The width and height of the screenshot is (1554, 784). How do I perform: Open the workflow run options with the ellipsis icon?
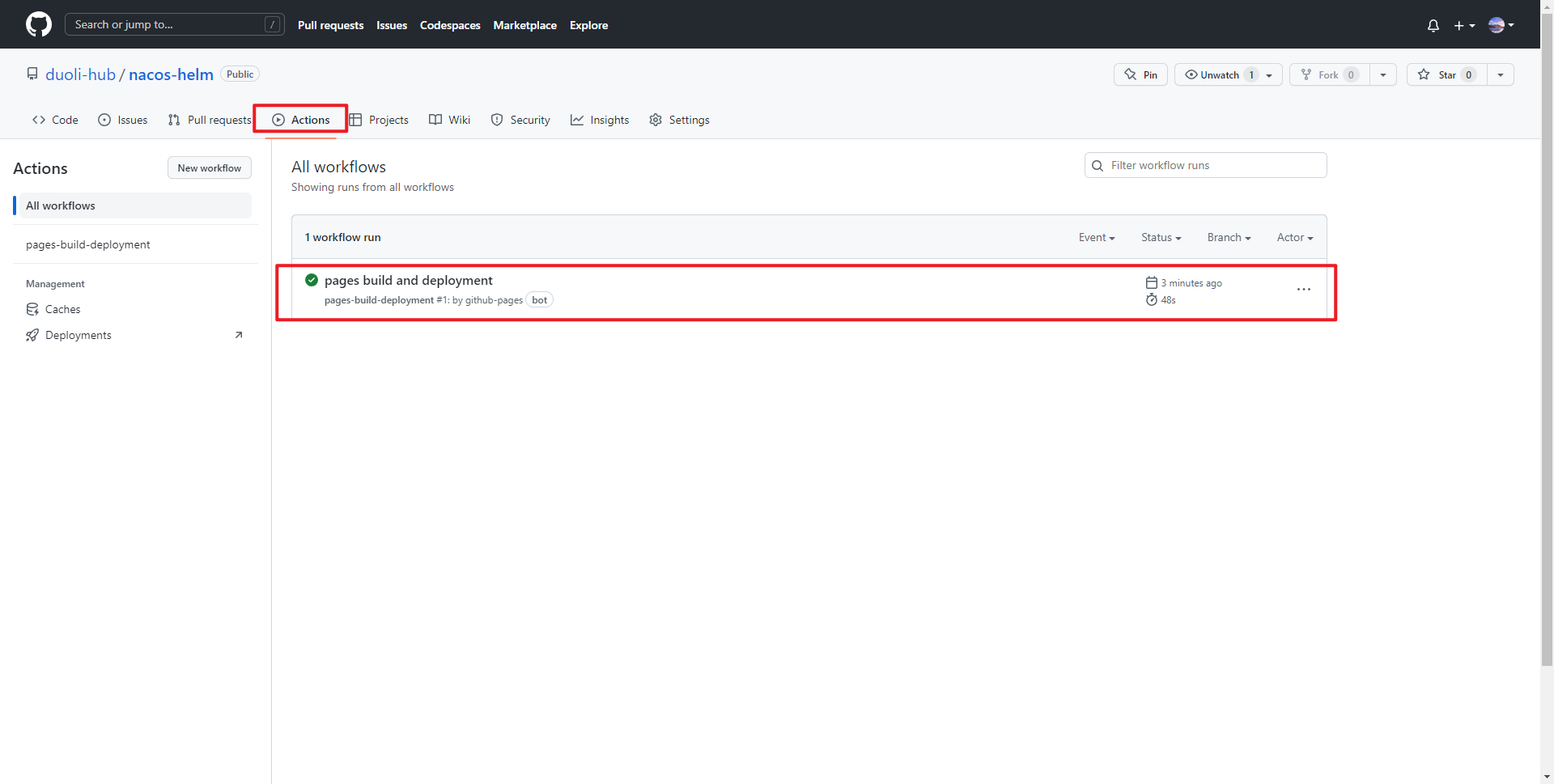(1303, 289)
